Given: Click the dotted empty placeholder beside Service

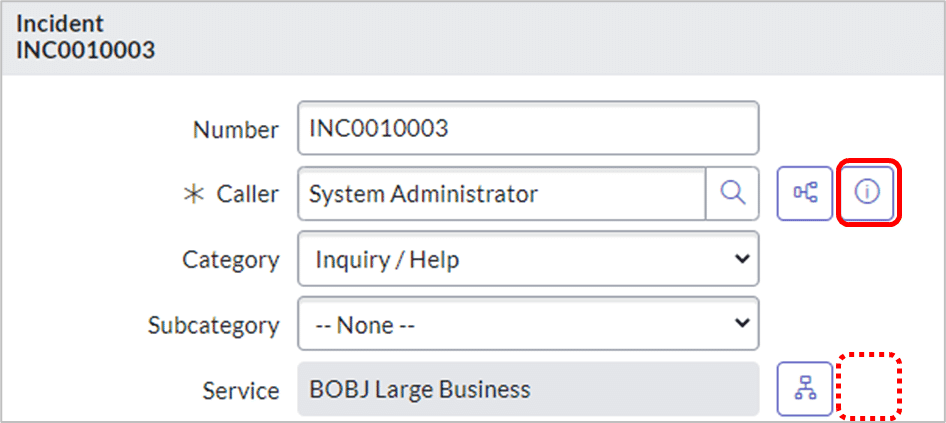Looking at the screenshot, I should point(869,386).
